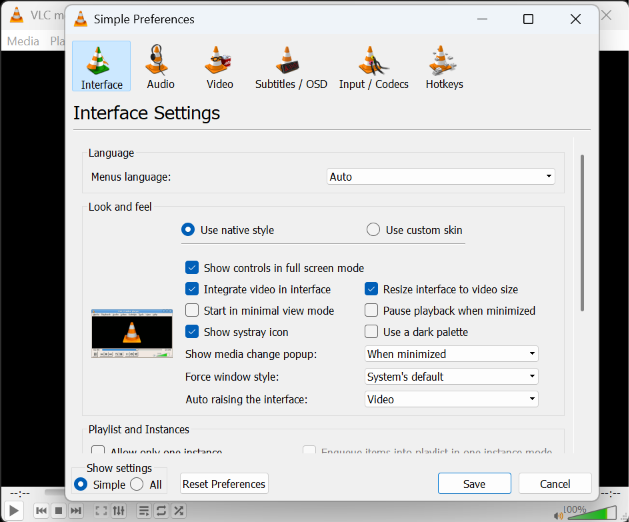Screen dimensions: 629x522
Task: Open Show media change popup dropdown
Action: click(x=451, y=354)
